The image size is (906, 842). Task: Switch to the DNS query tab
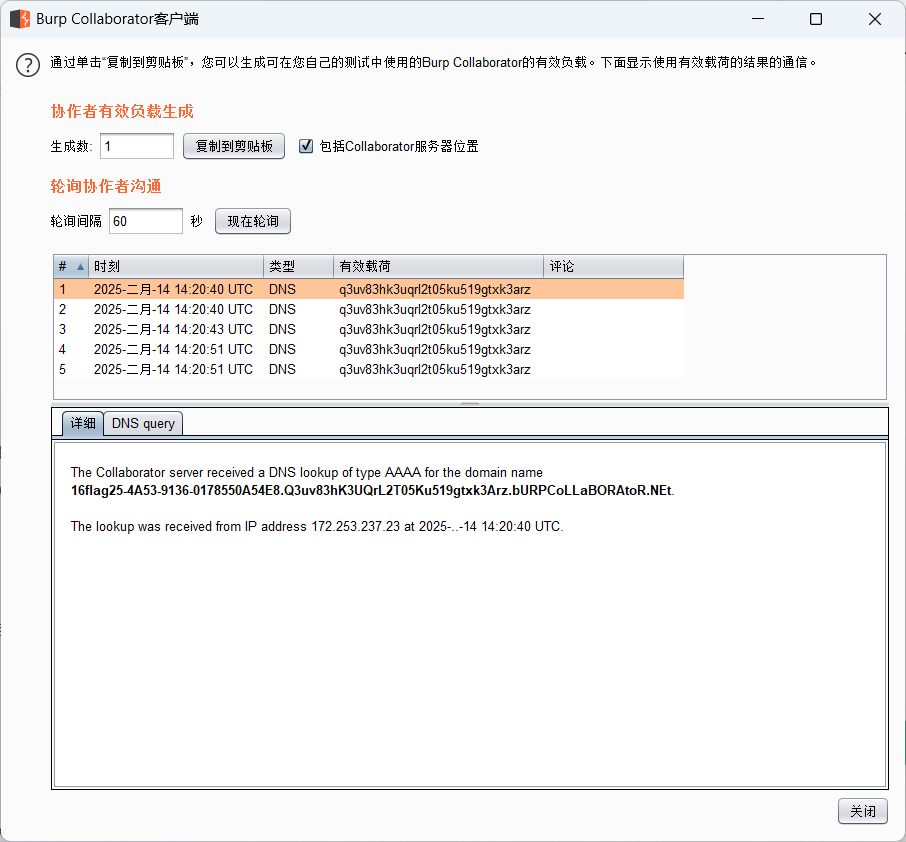142,423
